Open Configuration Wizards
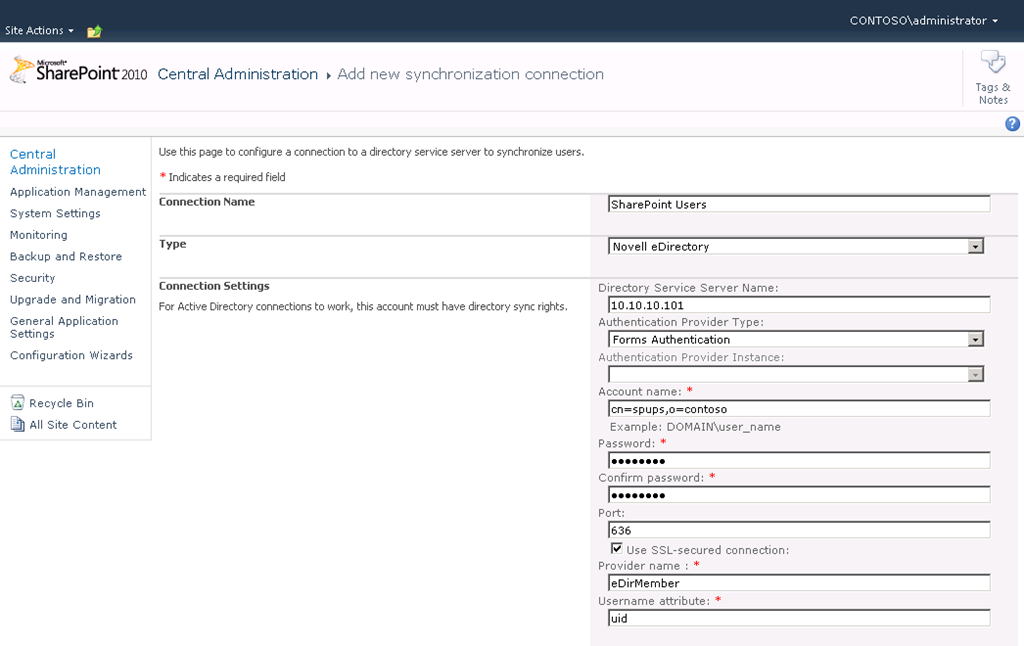This screenshot has width=1024, height=646. 71,355
